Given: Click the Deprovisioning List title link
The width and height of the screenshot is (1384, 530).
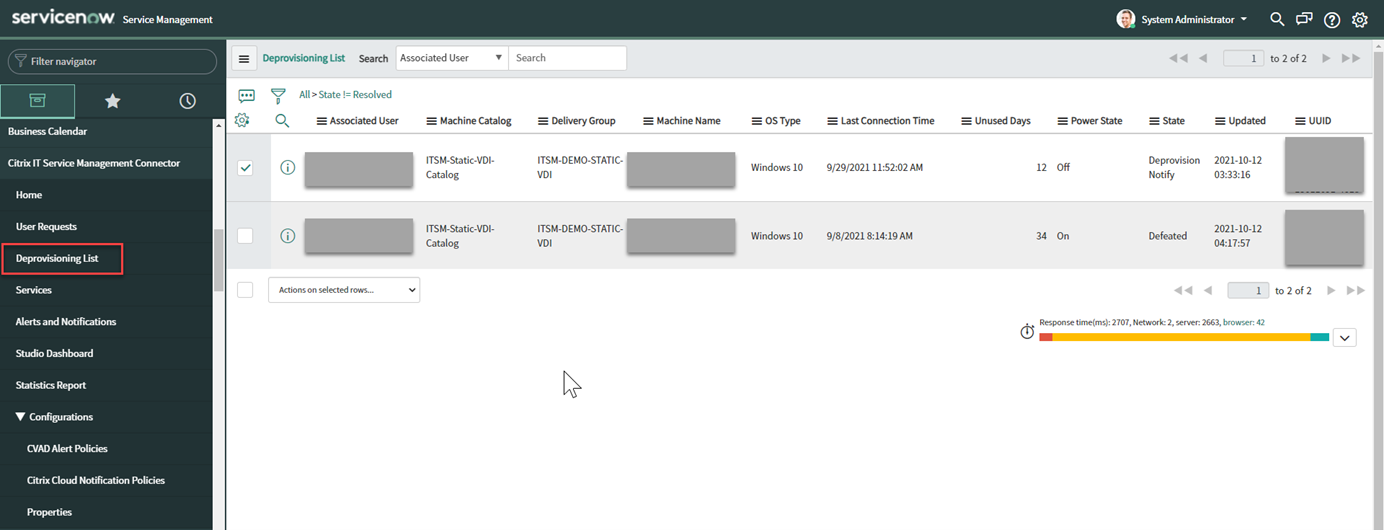Looking at the screenshot, I should [304, 58].
